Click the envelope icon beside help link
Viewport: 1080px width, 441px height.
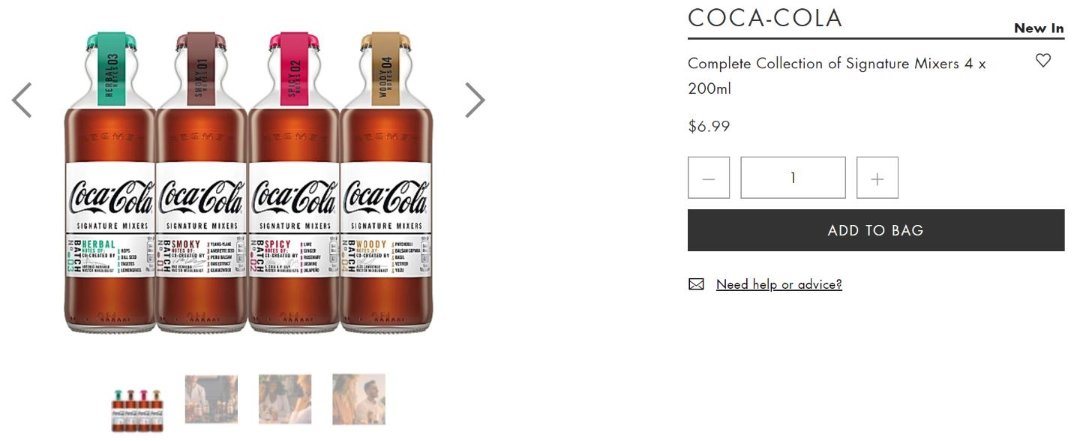(x=696, y=285)
